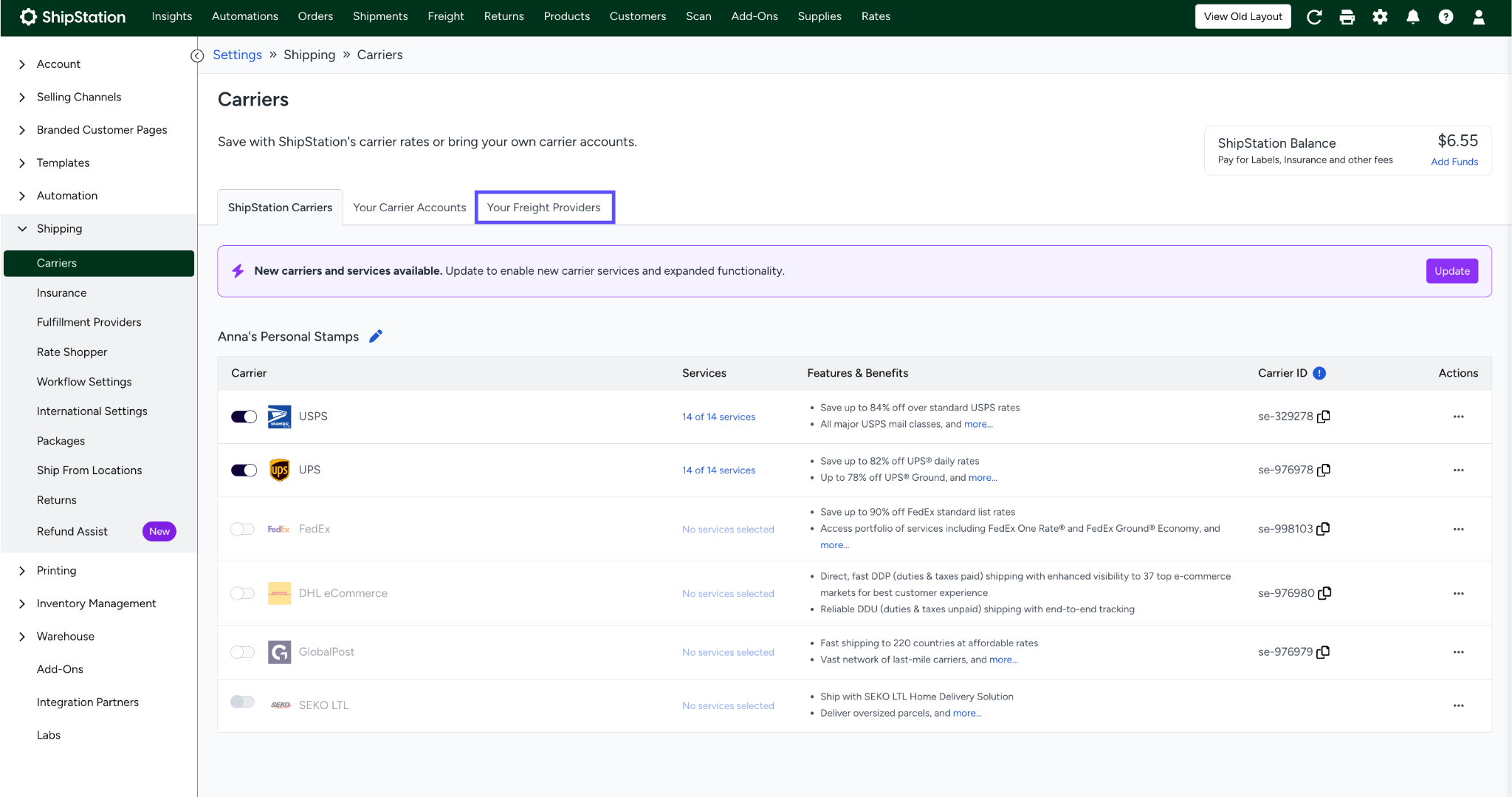Enable the DHL eCommerce carrier toggle
This screenshot has width=1512, height=797.
click(242, 593)
